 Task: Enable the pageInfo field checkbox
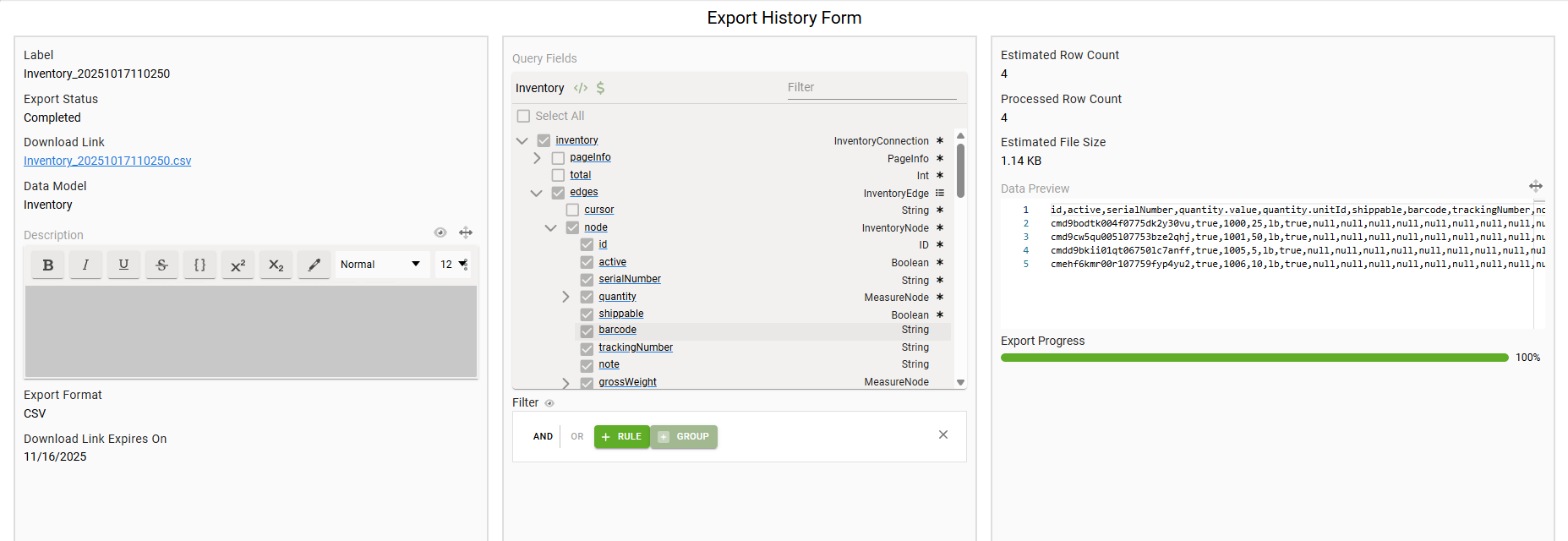tap(558, 158)
